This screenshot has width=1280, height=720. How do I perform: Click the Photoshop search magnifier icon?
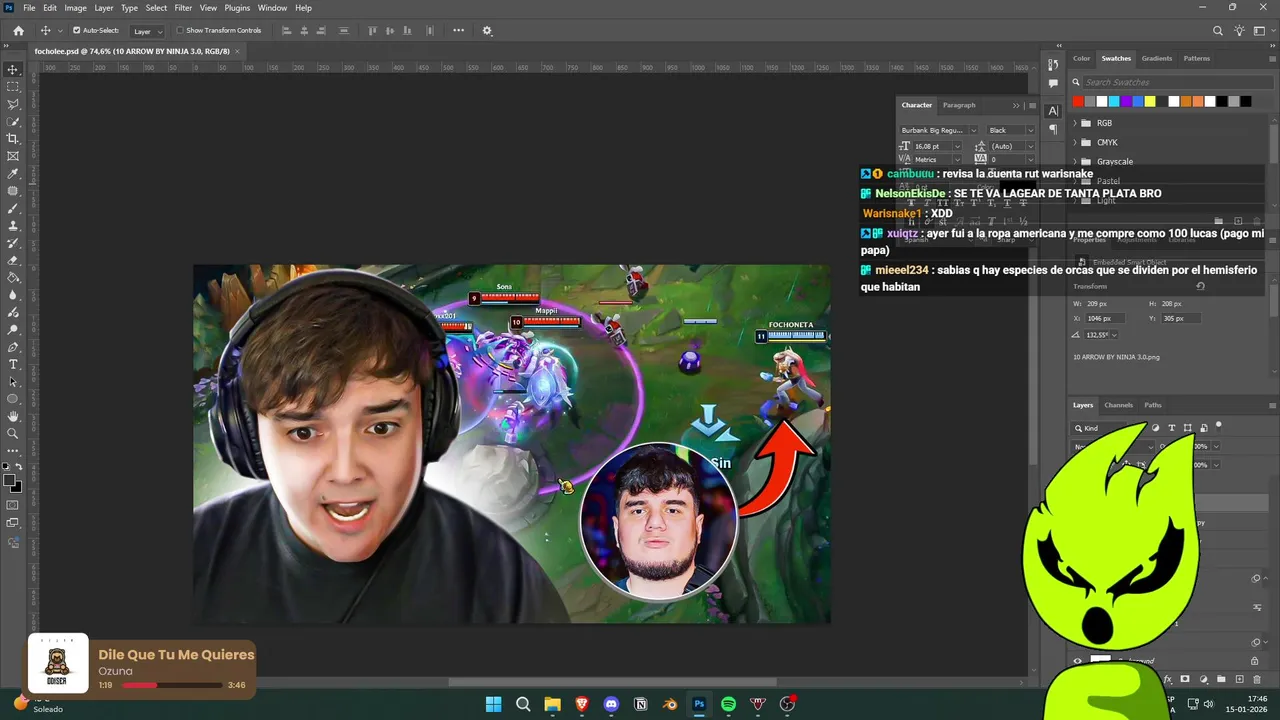tap(1218, 31)
